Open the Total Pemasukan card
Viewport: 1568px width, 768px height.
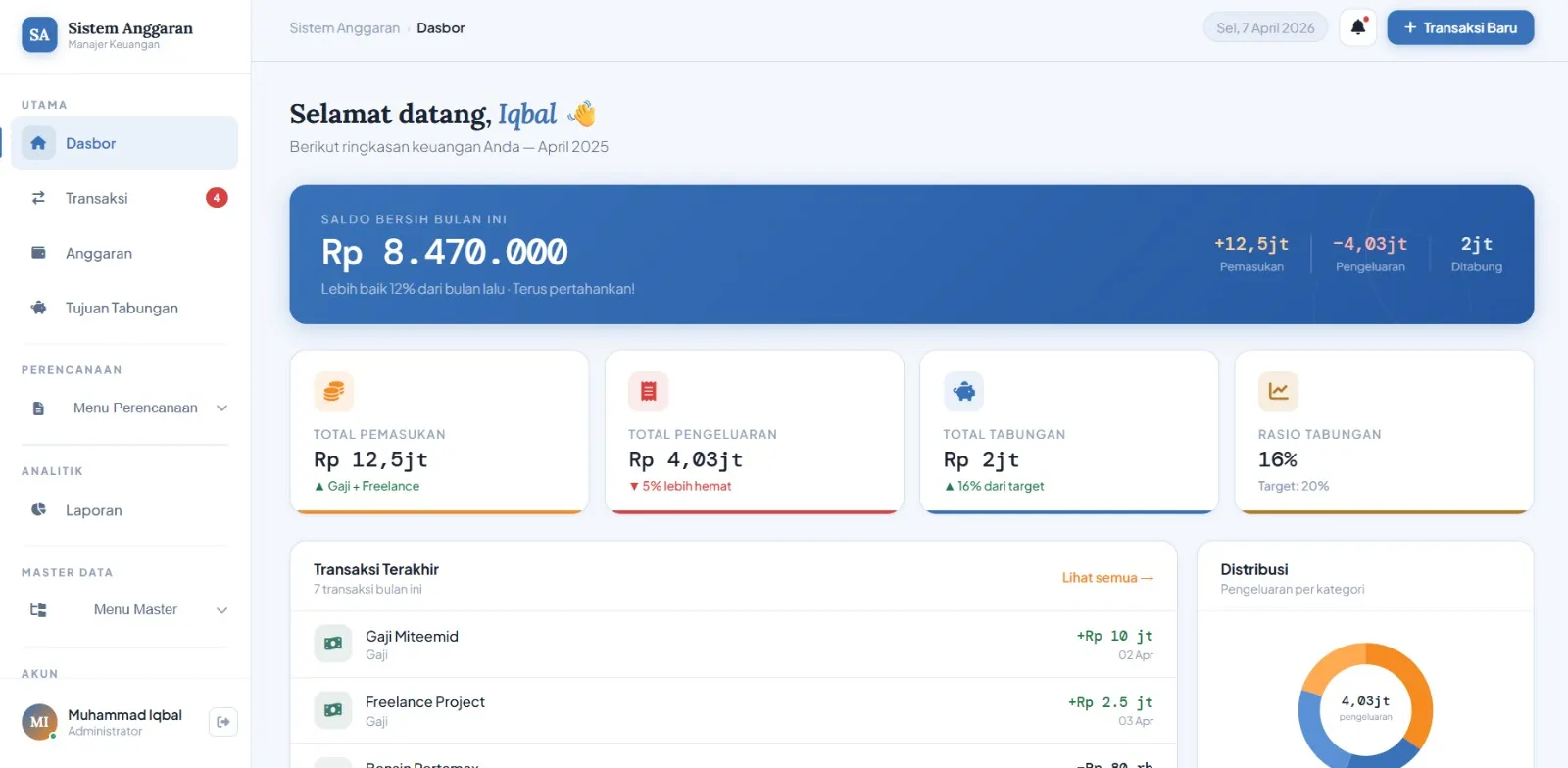click(439, 432)
